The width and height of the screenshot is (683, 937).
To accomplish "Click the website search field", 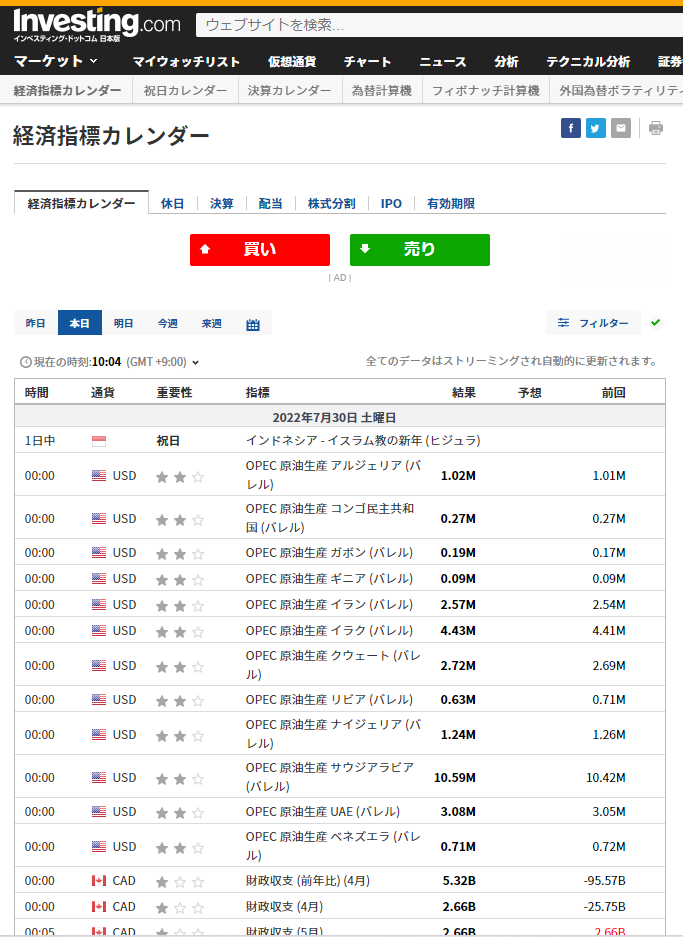I will 439,25.
